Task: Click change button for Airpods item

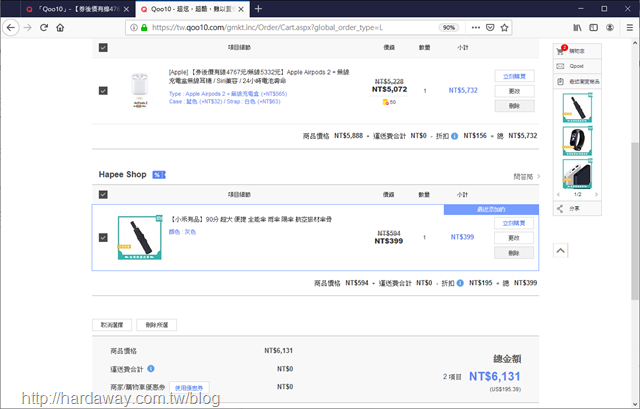Action: click(x=514, y=91)
